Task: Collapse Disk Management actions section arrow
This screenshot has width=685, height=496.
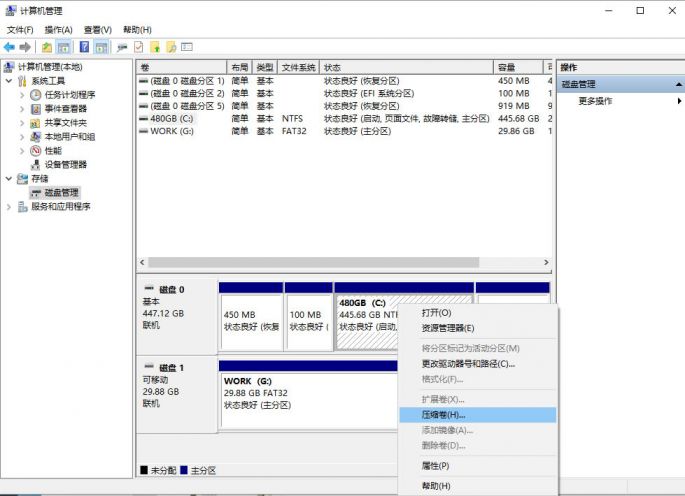Action: (678, 84)
